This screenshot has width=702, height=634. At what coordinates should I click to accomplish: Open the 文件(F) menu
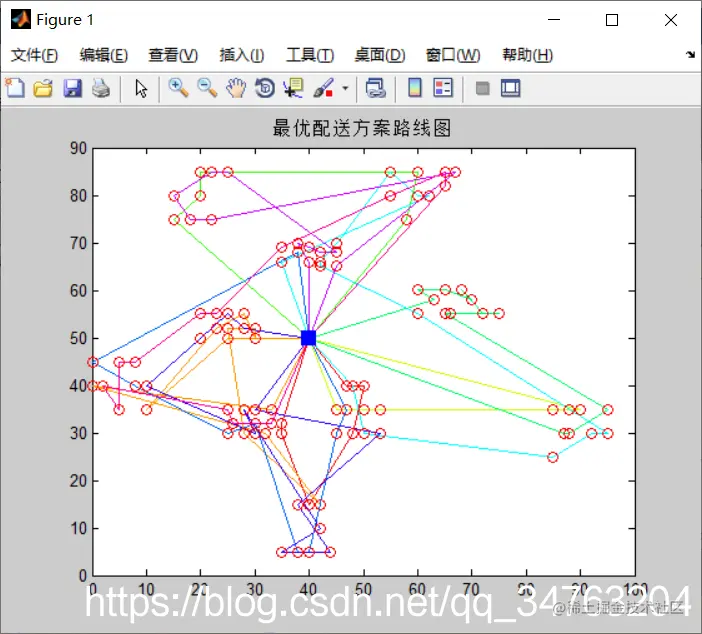(34, 55)
